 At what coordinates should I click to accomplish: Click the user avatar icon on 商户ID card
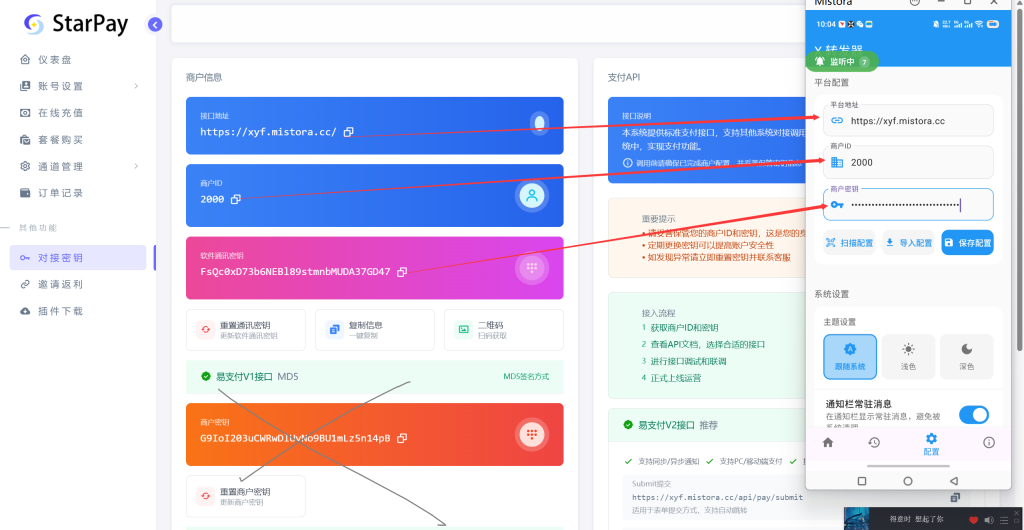[532, 195]
